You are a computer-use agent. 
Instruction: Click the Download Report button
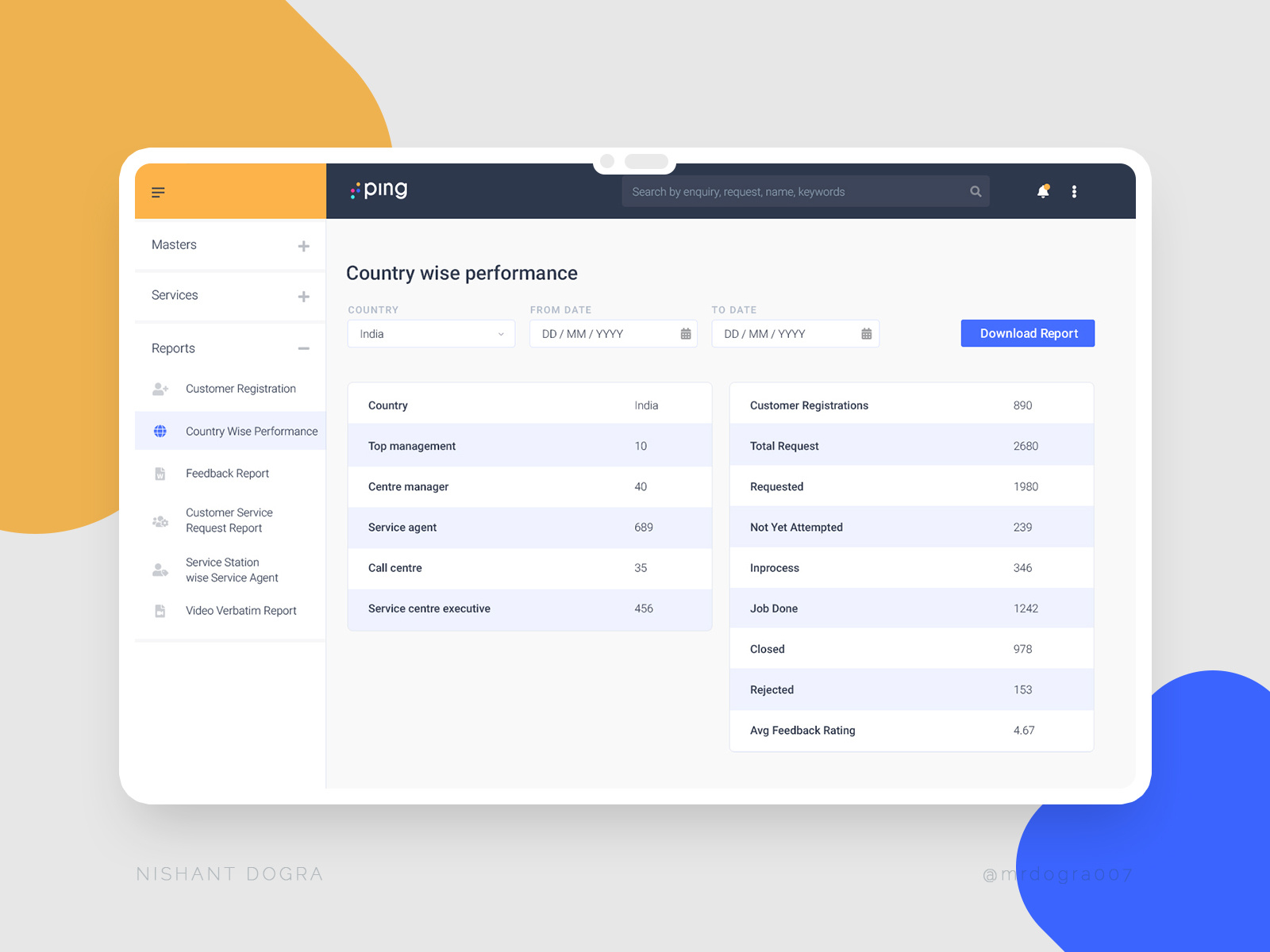(1027, 333)
